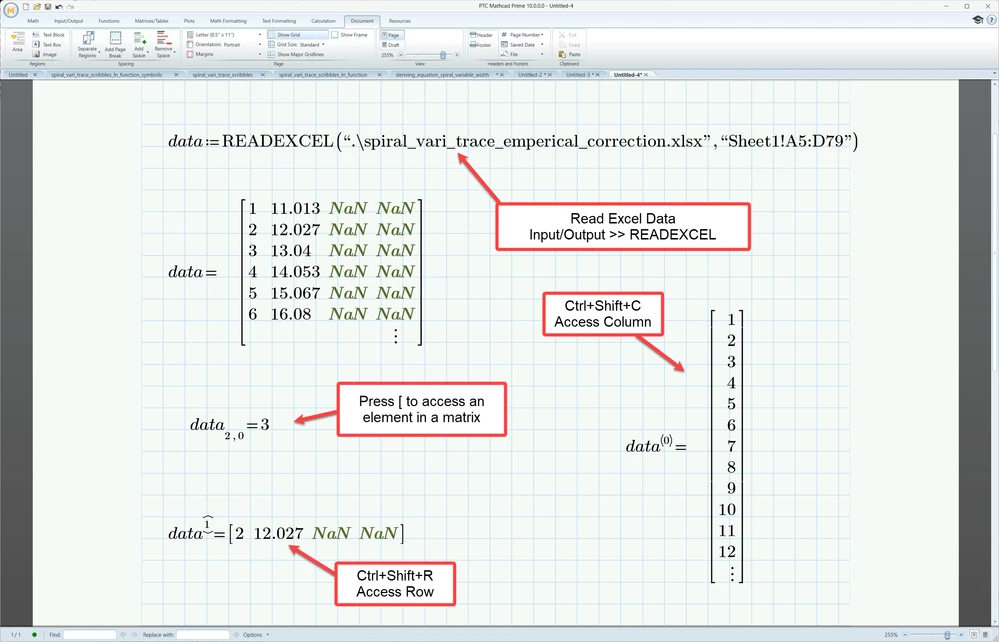Select the Add Page Break tool

click(114, 44)
